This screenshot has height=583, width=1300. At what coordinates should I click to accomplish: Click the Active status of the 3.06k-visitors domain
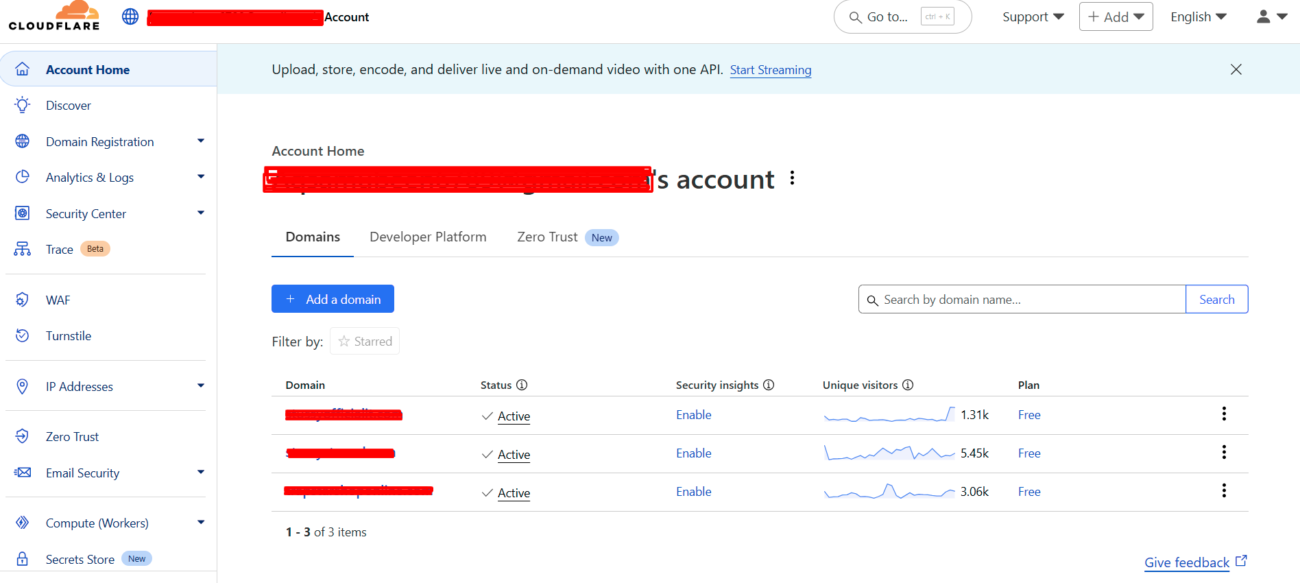tap(514, 493)
